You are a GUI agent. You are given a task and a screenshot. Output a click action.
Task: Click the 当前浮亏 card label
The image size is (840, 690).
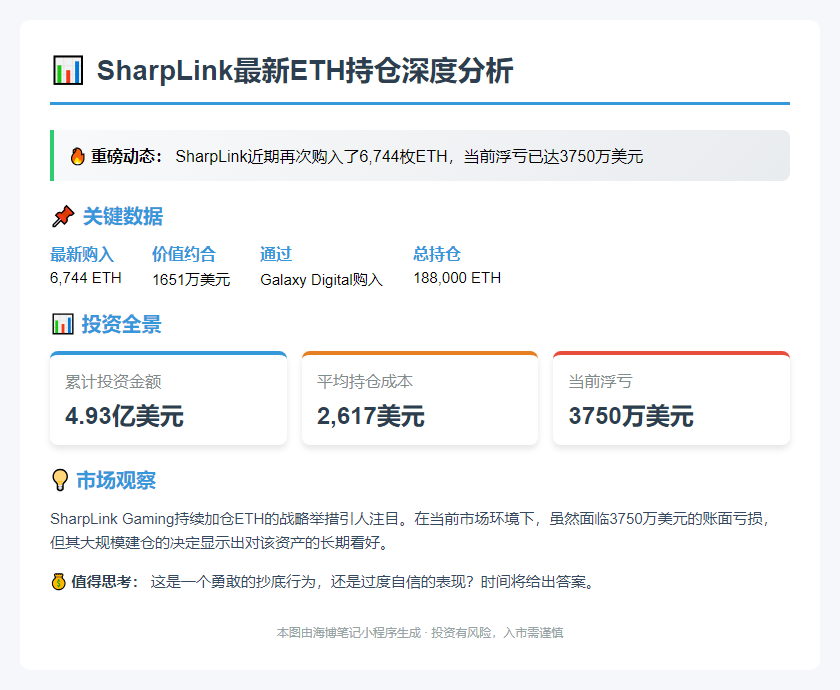[x=600, y=381]
